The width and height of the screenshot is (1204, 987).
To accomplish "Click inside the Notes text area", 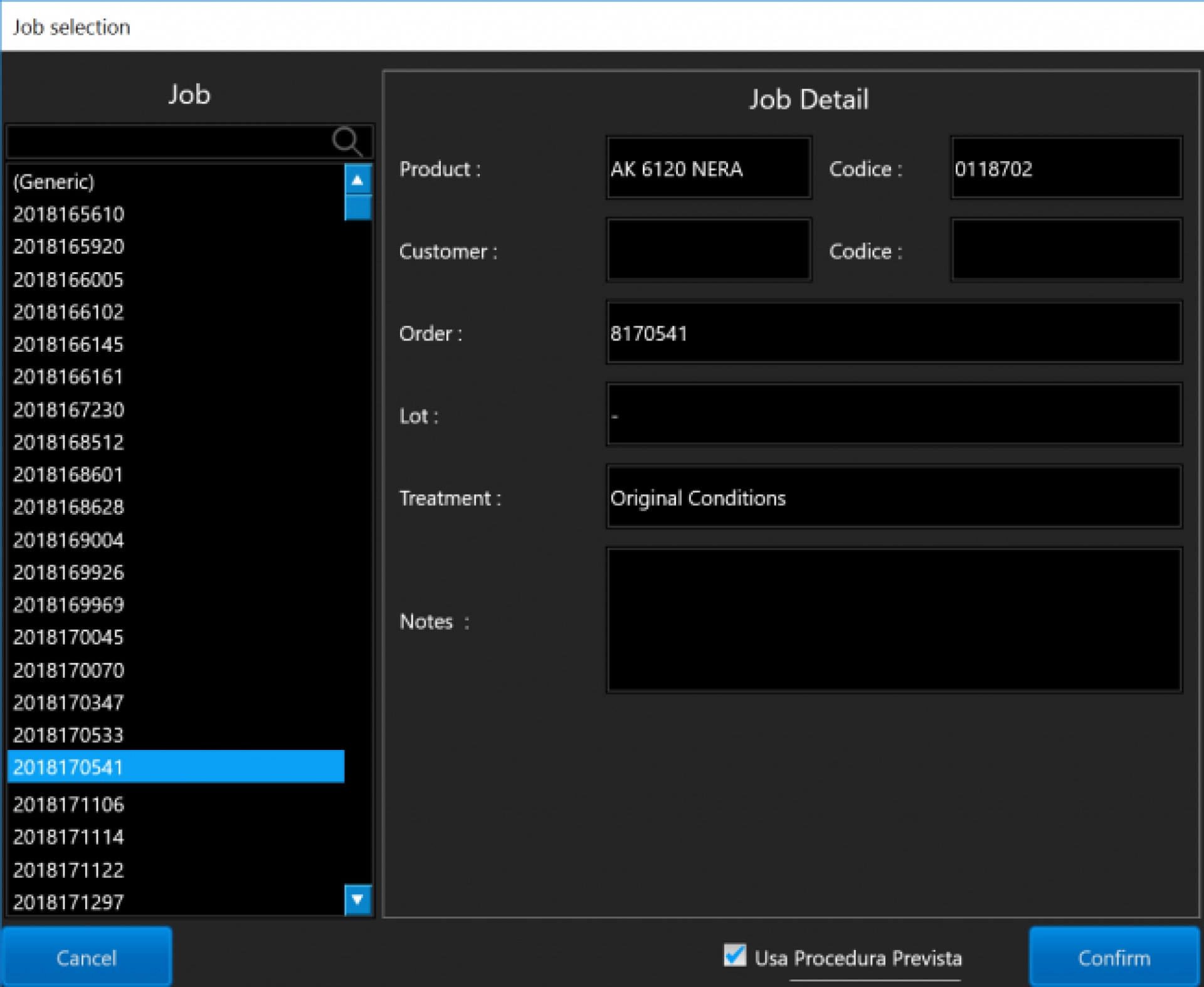I will click(894, 620).
